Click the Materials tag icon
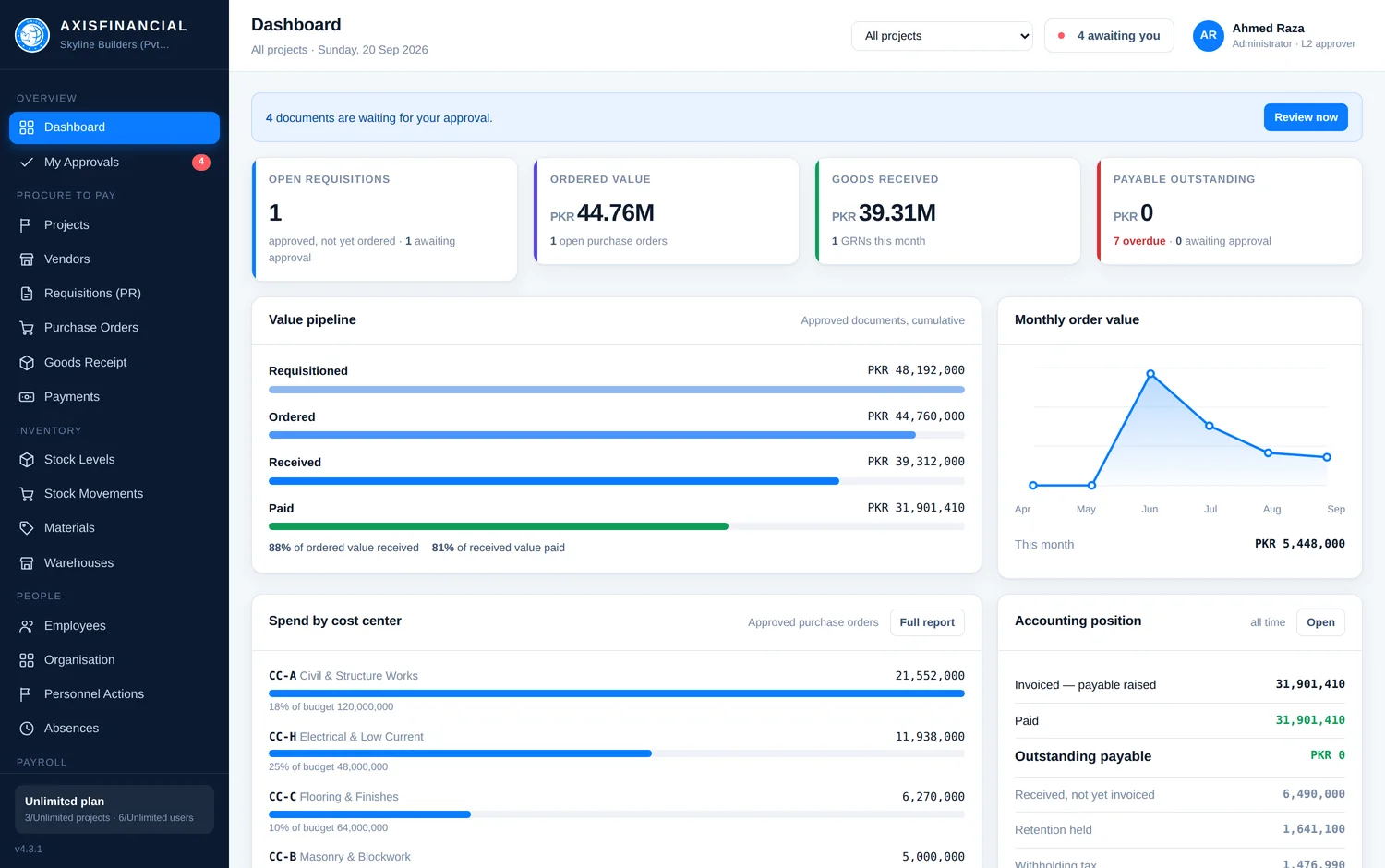Screen dimensions: 1385x868 (x=27, y=528)
